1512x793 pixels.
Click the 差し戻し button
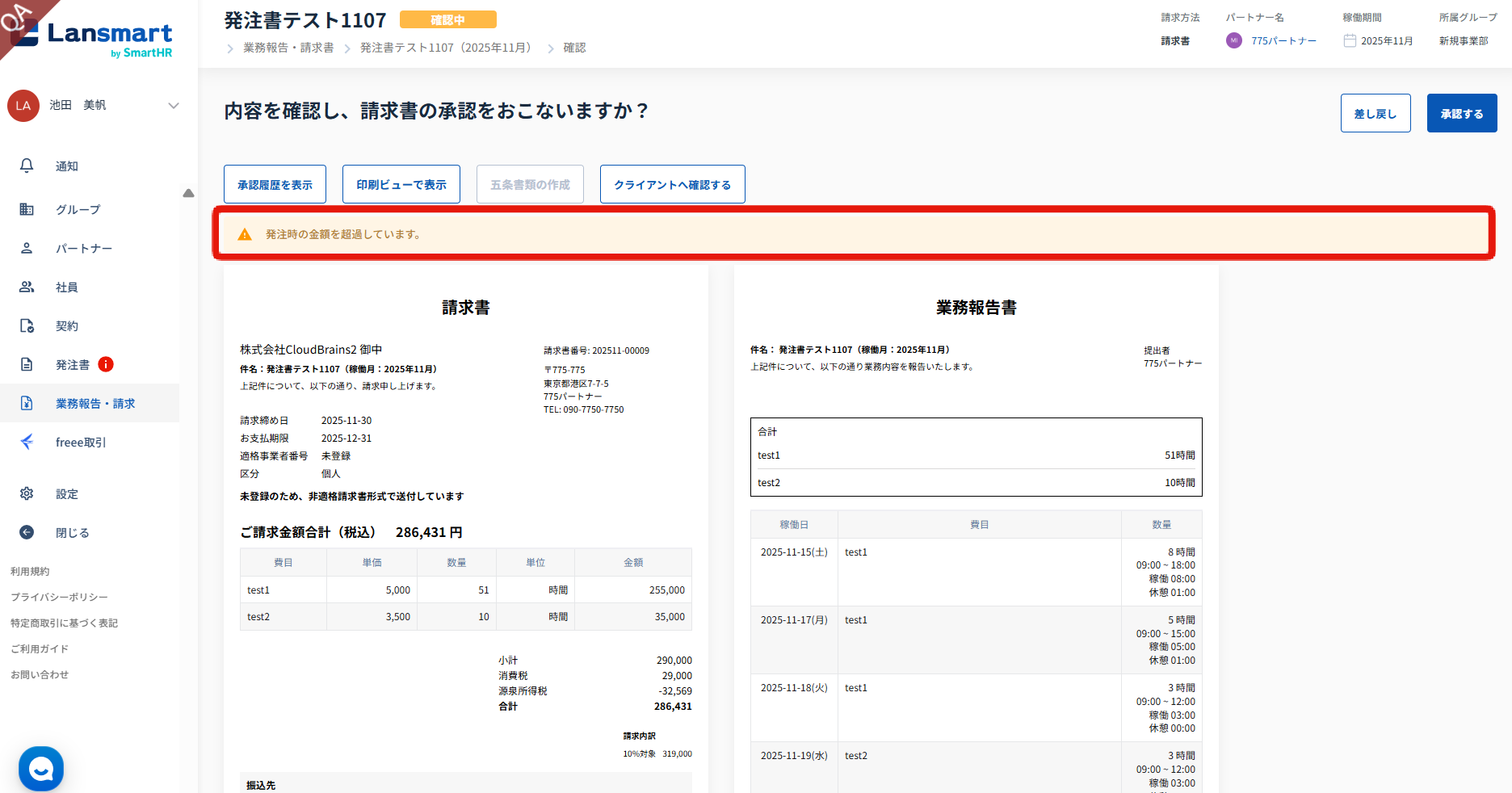coord(1375,113)
